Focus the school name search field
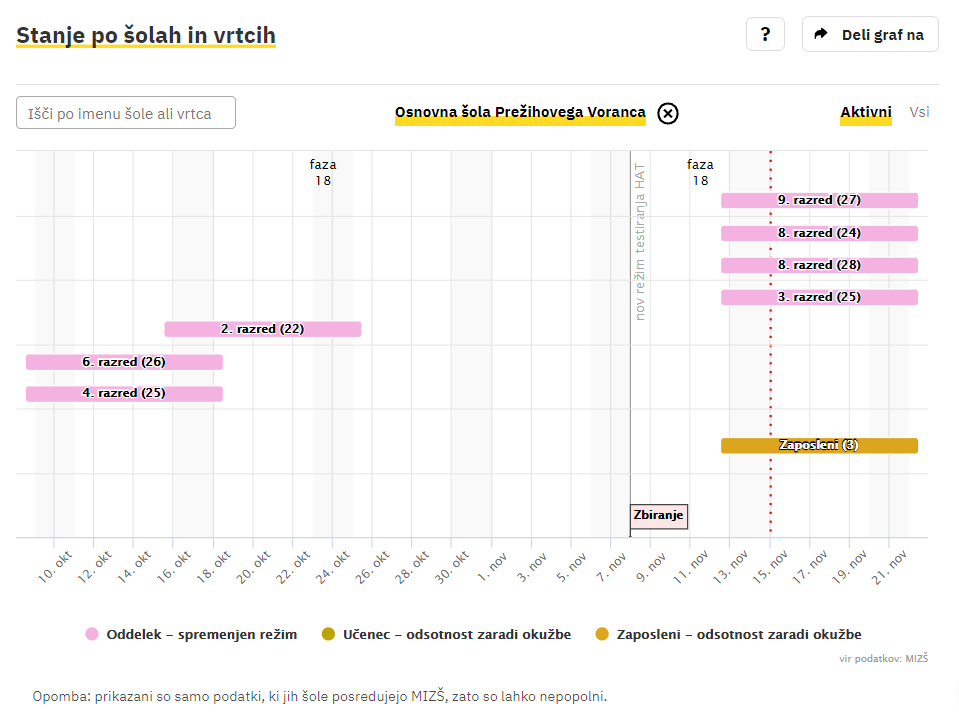Screen dimensions: 959x720 point(126,113)
